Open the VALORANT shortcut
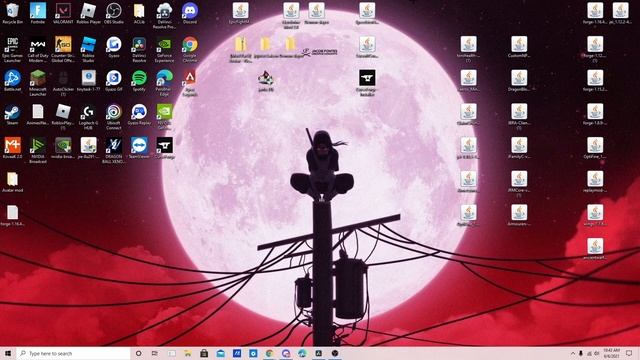 tap(63, 13)
